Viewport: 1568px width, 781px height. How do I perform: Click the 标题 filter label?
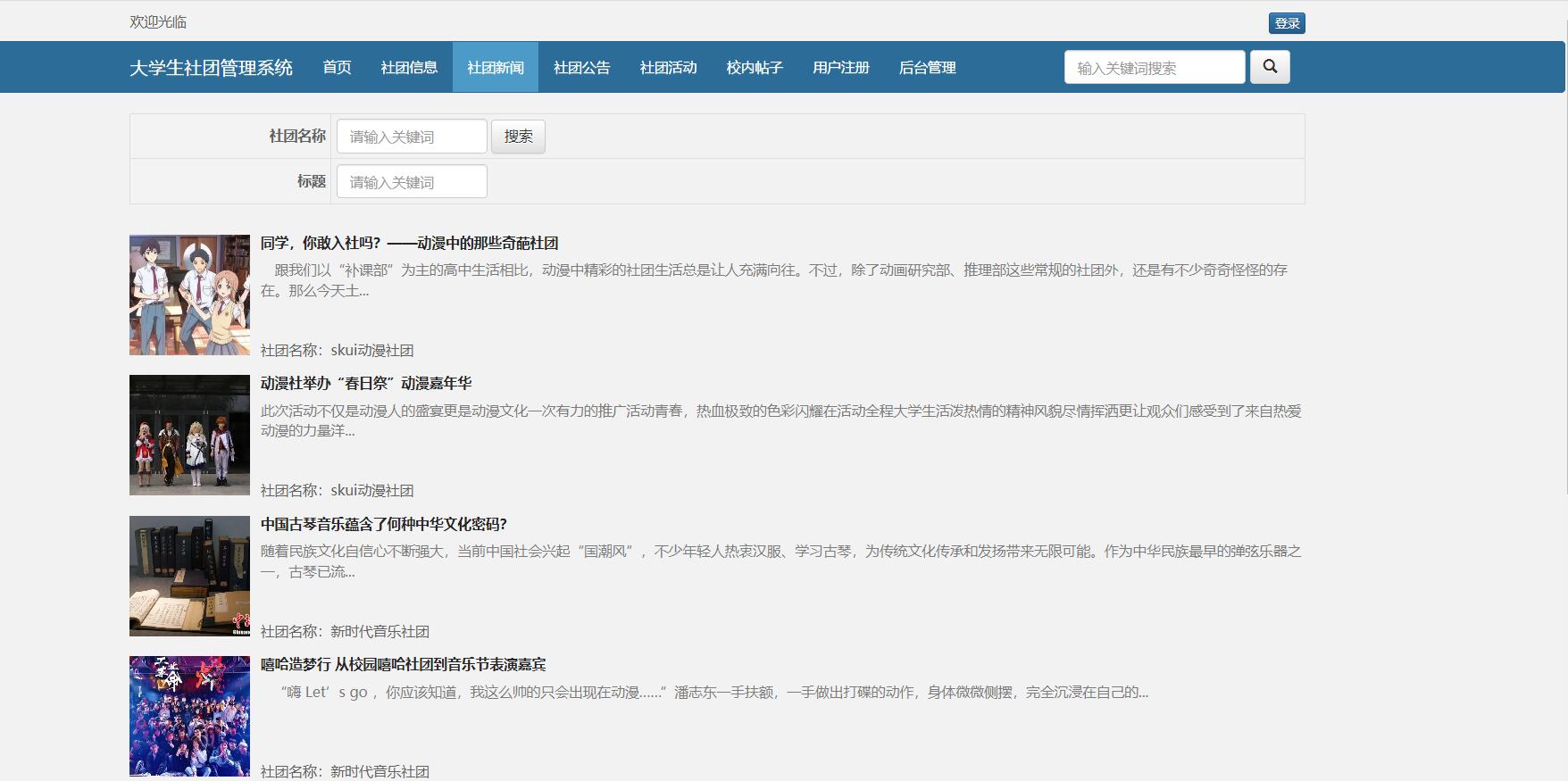pos(312,181)
